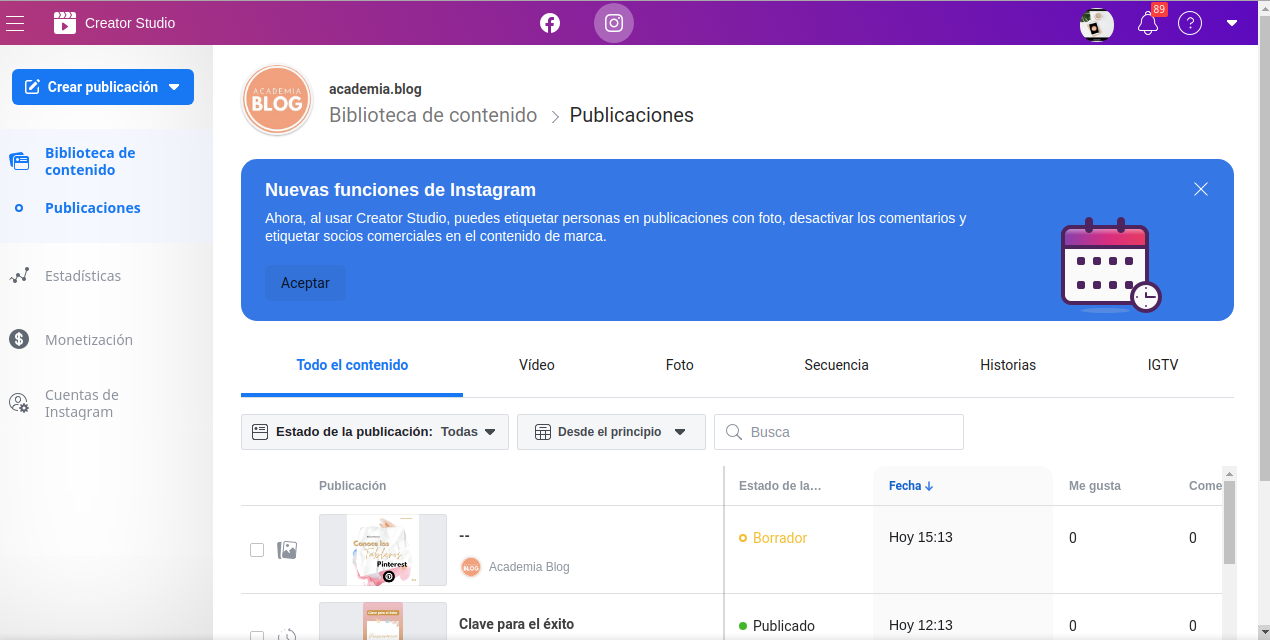The height and width of the screenshot is (640, 1270).
Task: Open the Desde el principio date dropdown
Action: click(x=611, y=432)
